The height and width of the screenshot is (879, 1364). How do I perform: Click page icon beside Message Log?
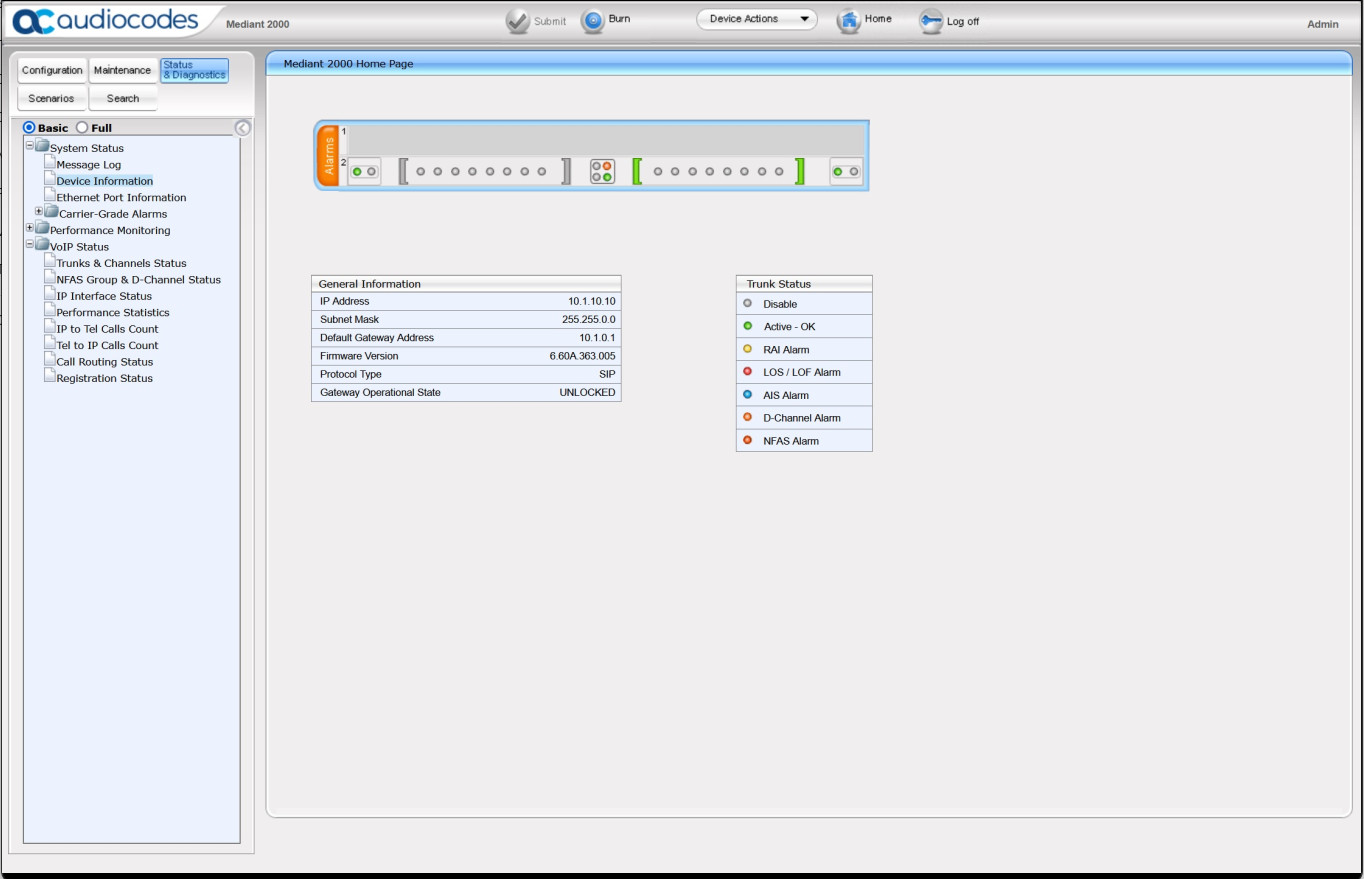point(49,163)
